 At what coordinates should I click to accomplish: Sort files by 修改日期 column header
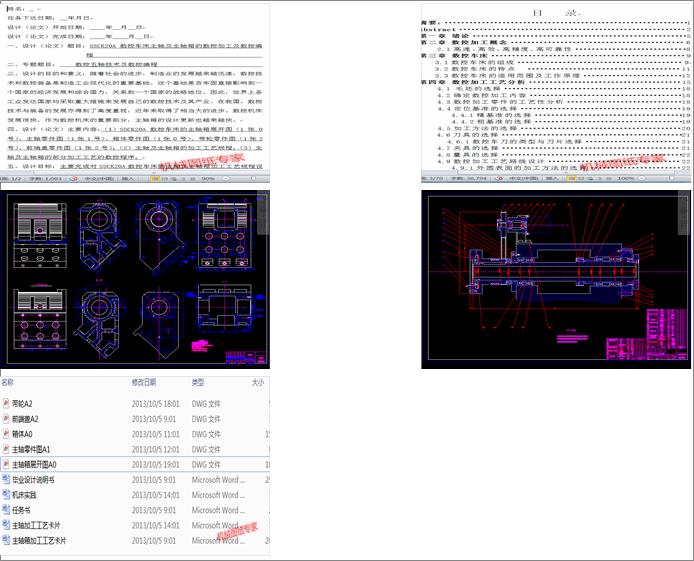pyautogui.click(x=145, y=383)
